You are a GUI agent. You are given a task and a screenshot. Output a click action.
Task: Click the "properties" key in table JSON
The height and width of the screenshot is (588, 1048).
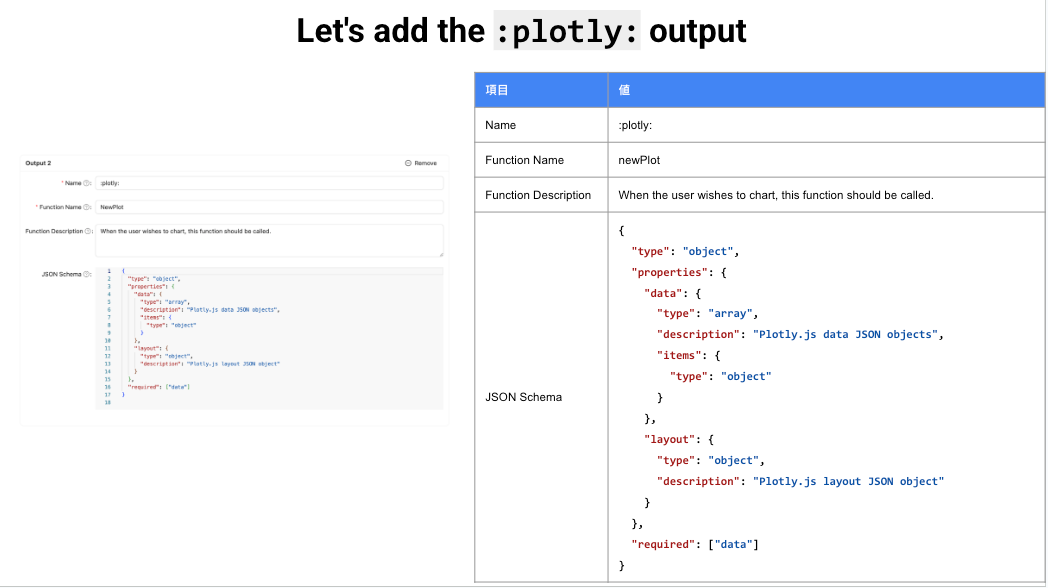point(669,272)
